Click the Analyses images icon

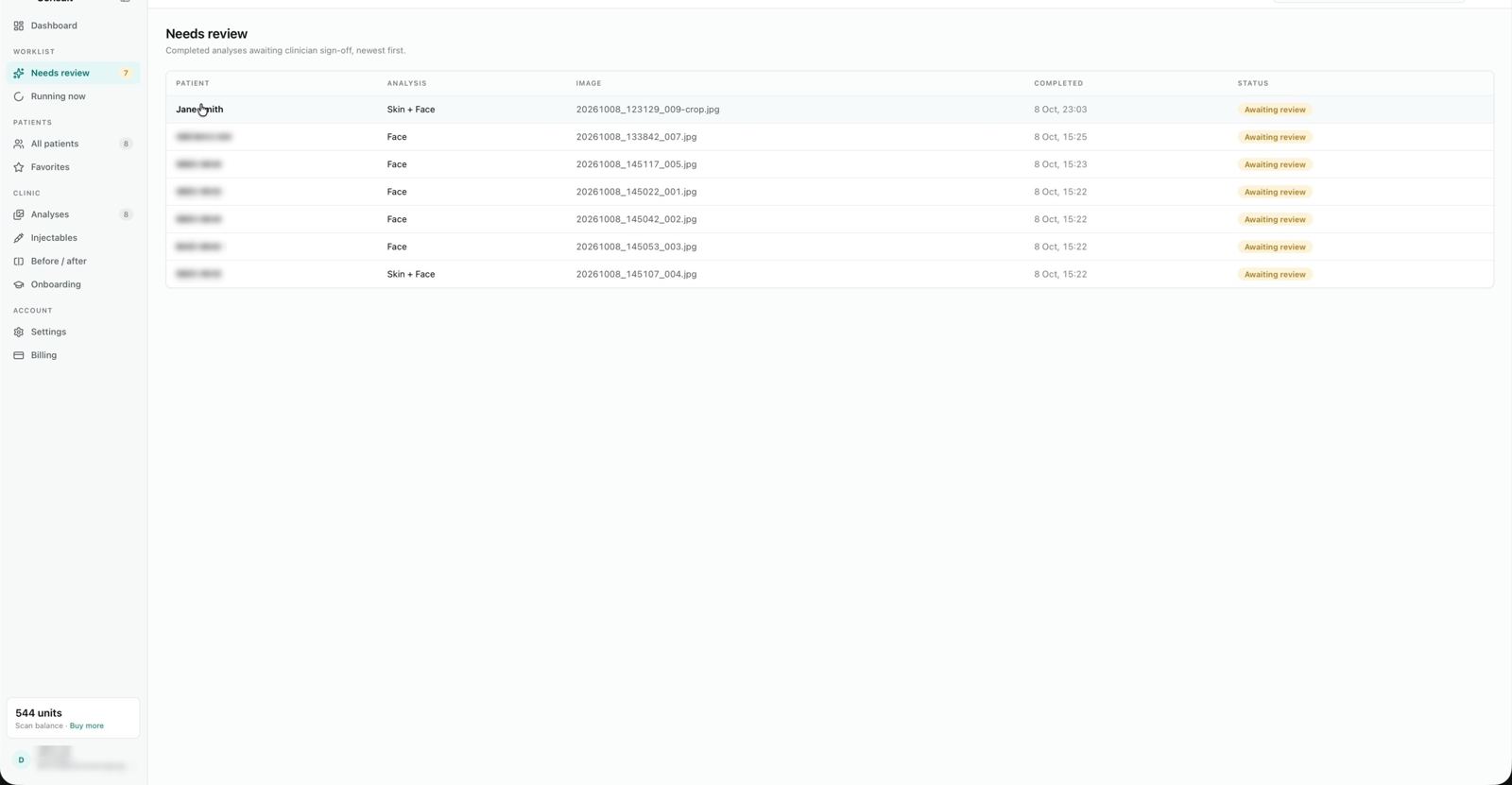(x=19, y=214)
